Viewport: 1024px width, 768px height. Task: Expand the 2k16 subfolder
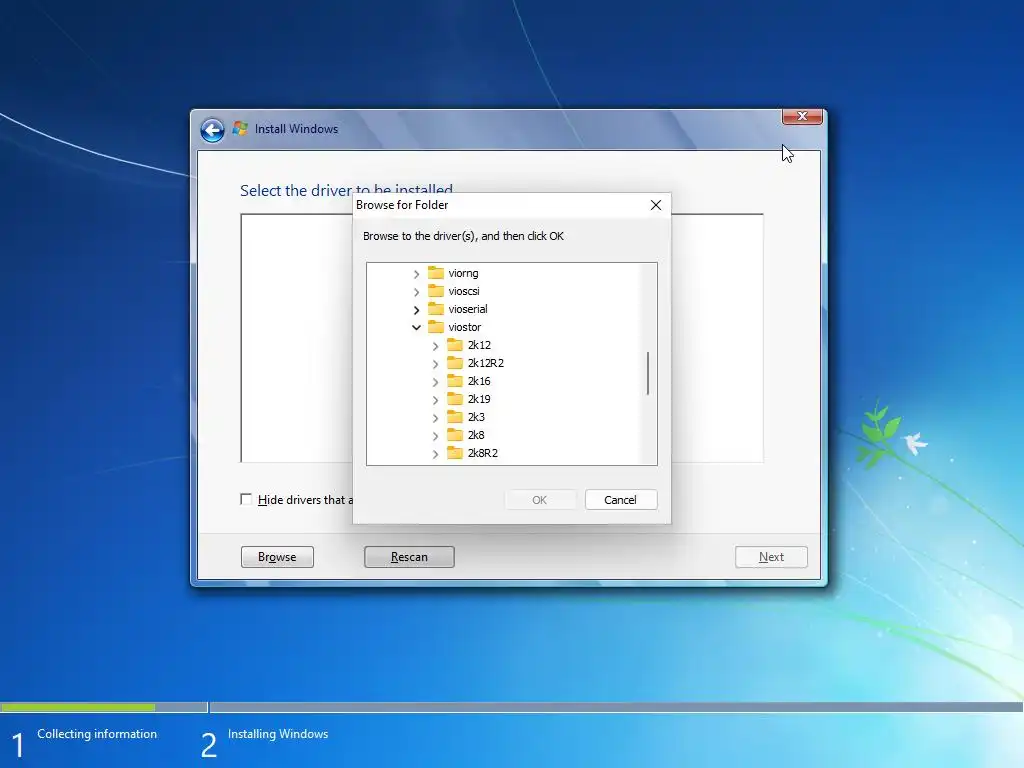coord(436,382)
